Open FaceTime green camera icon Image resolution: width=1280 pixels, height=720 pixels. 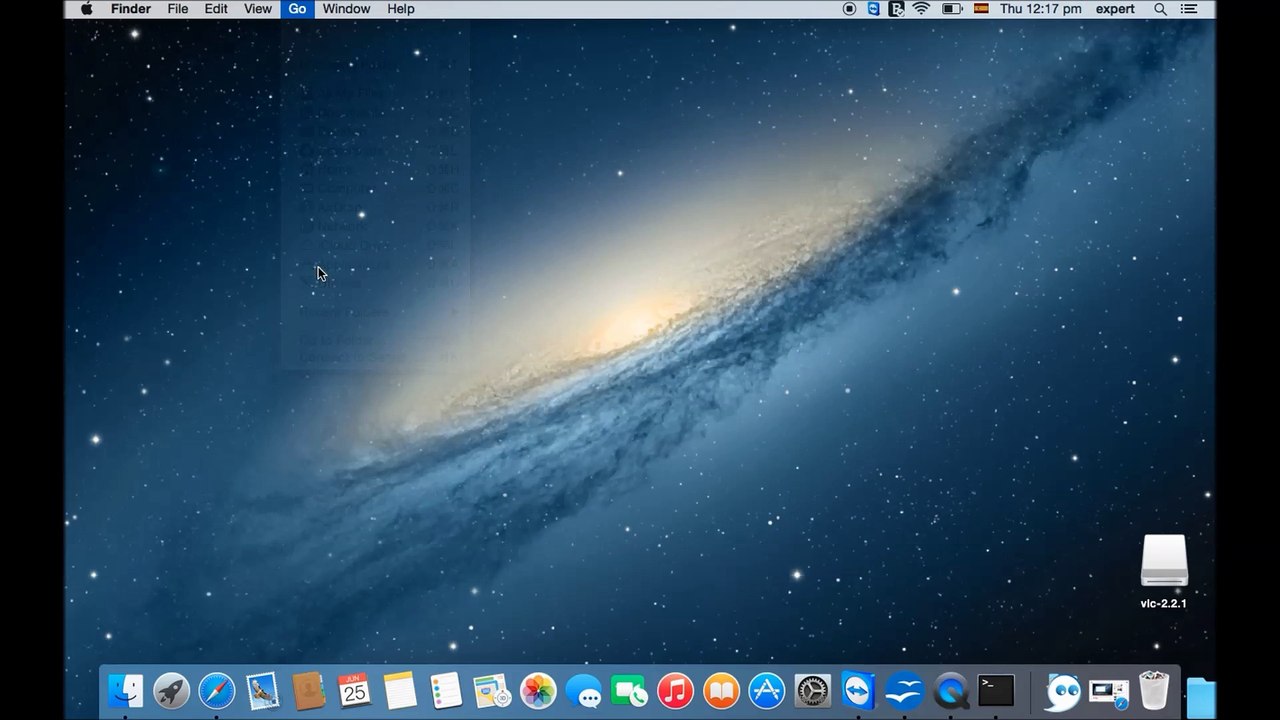click(x=630, y=691)
